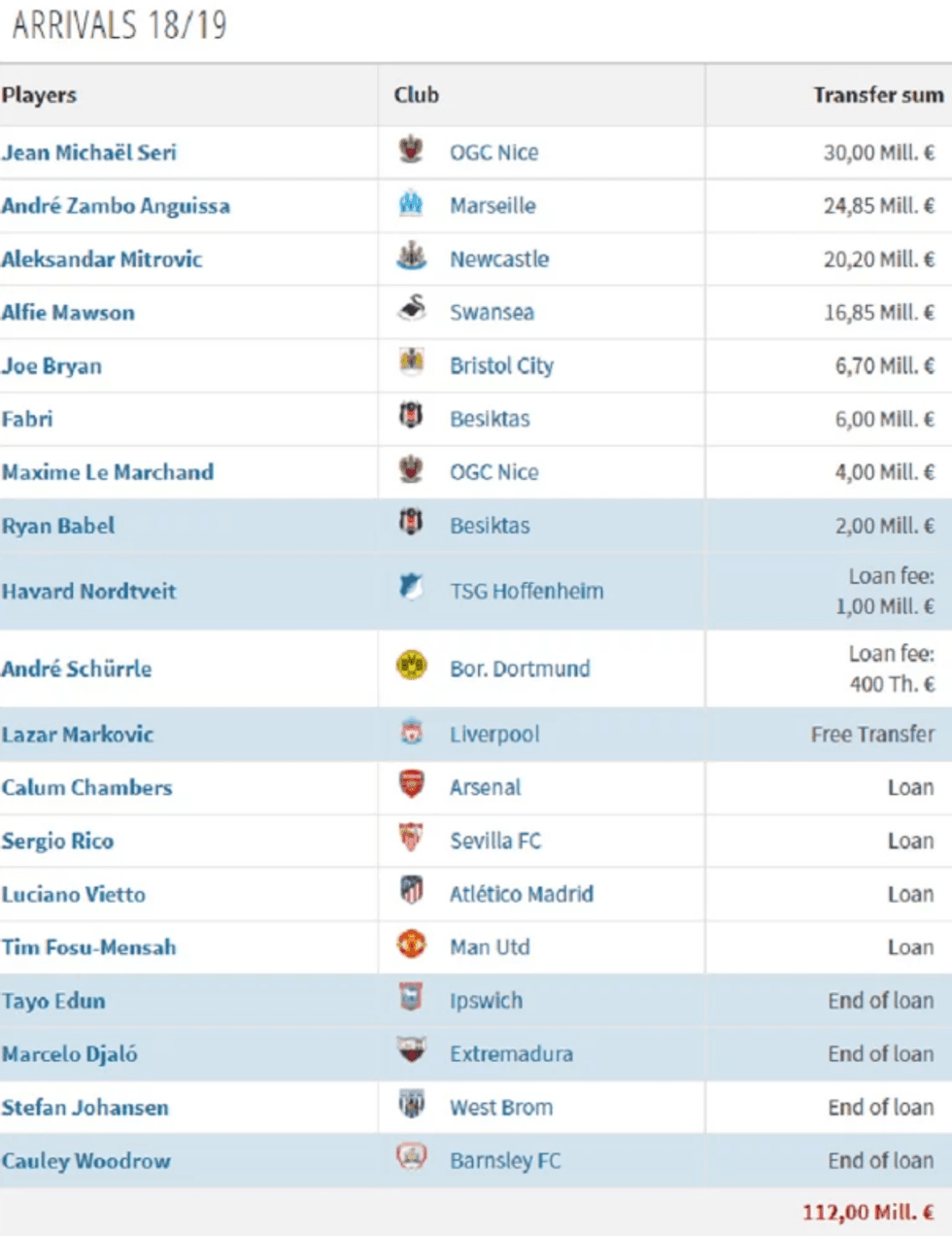Viewport: 952px width, 1236px height.
Task: Click the Arsenal club crest icon
Action: pyautogui.click(x=411, y=785)
